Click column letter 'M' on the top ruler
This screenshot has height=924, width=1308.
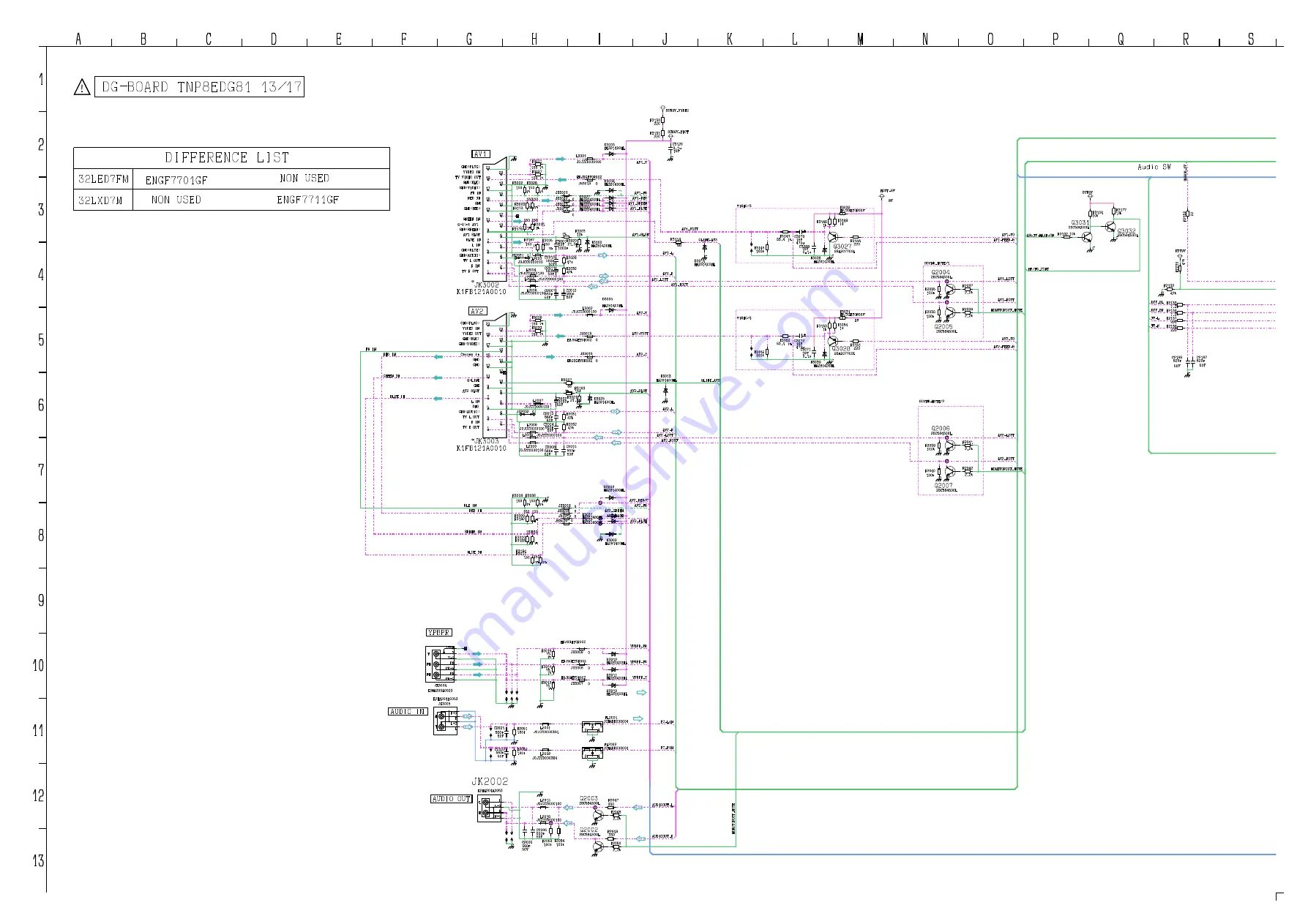point(860,39)
